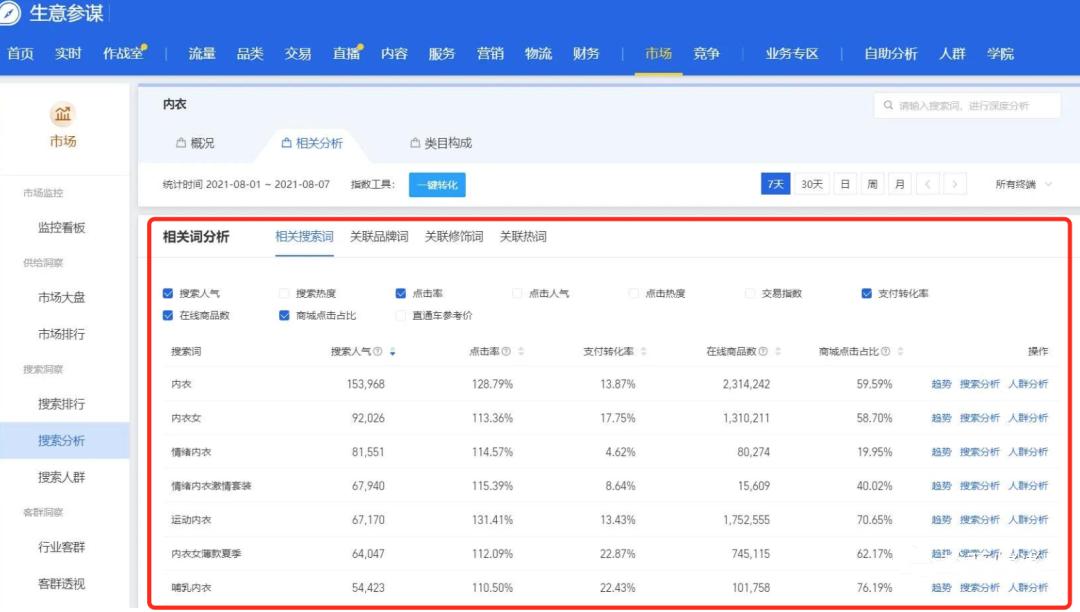The height and width of the screenshot is (612, 1080).
Task: Open the 竞争 menu in the top bar
Action: coord(708,55)
